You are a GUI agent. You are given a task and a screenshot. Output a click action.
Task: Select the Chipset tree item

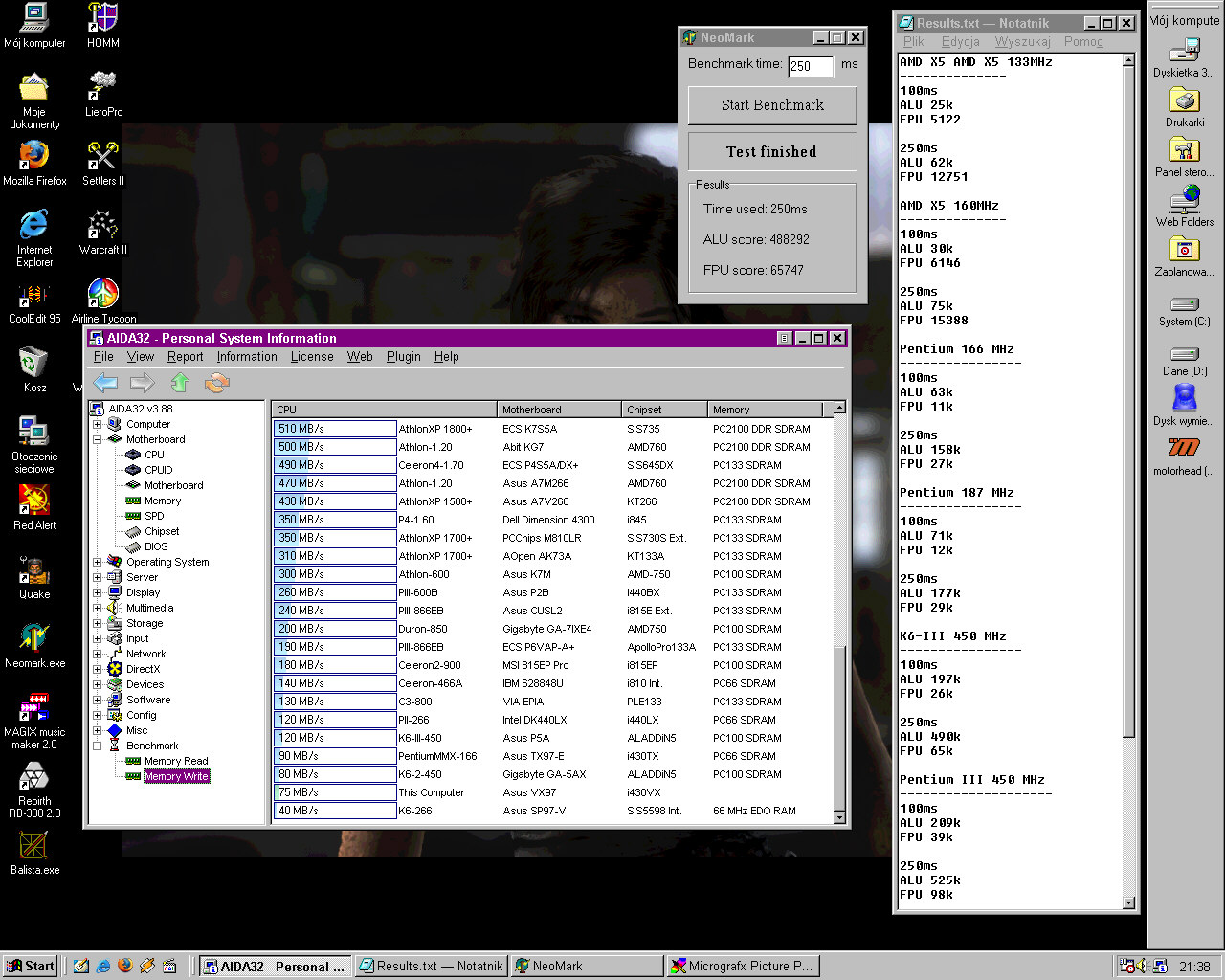(162, 531)
